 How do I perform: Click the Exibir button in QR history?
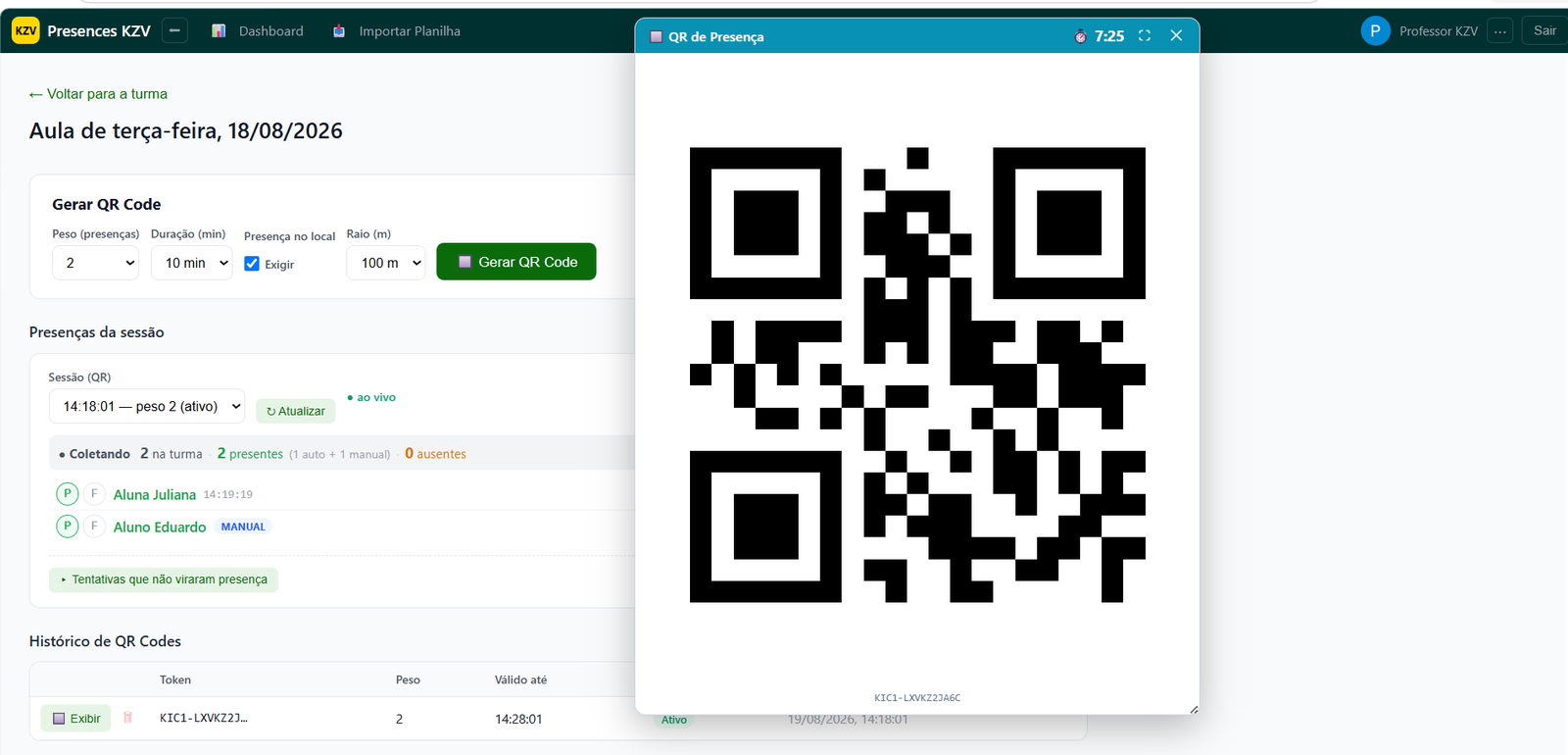[x=76, y=719]
